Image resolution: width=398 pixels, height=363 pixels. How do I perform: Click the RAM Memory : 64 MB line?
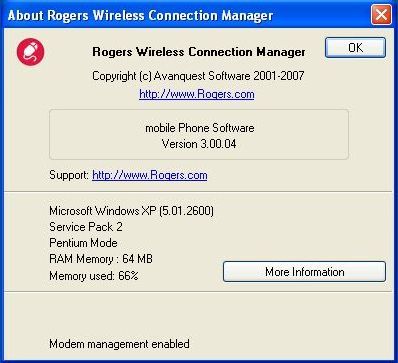pos(101,259)
